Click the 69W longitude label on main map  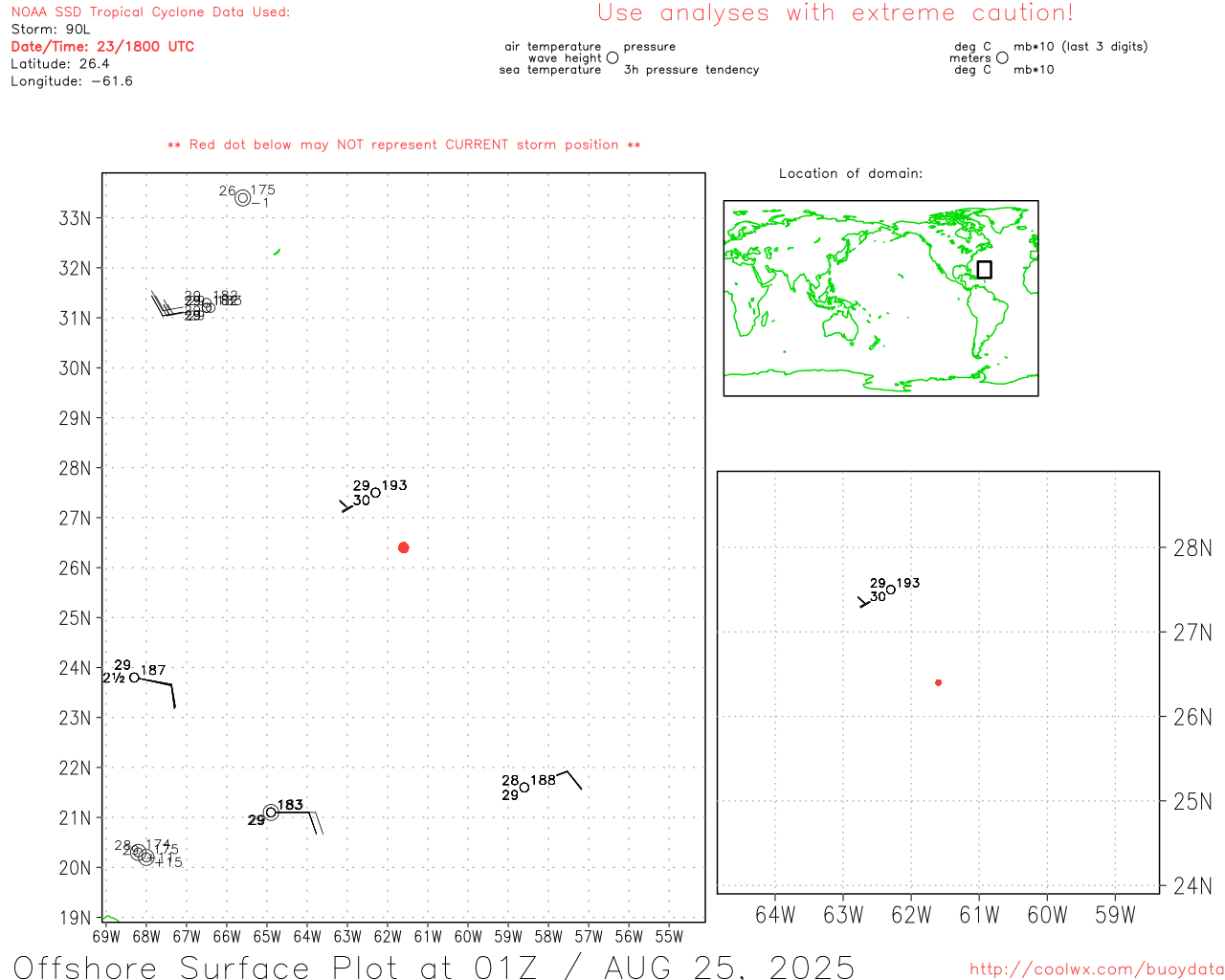tap(106, 936)
